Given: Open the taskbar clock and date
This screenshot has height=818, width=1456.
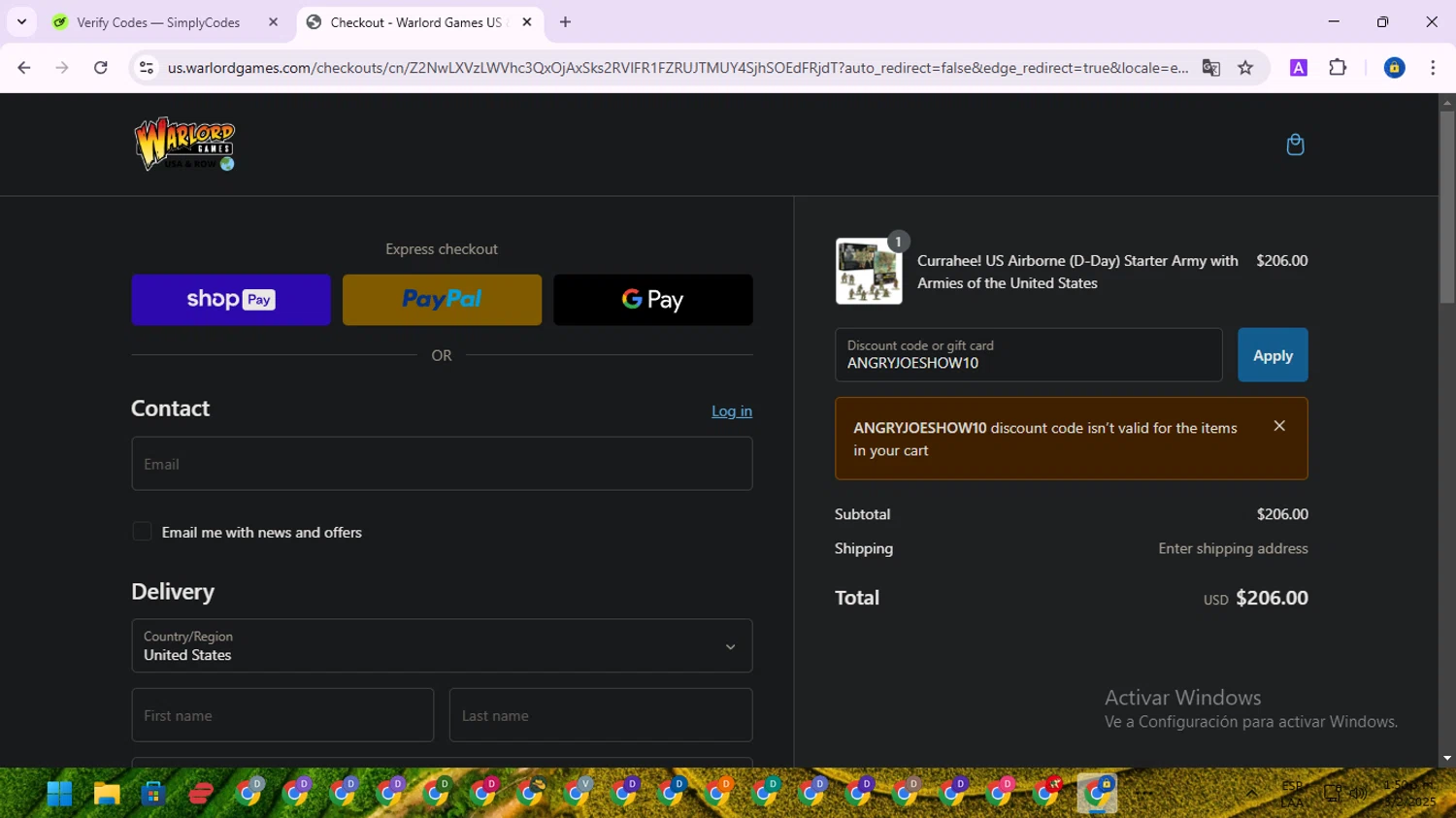Looking at the screenshot, I should [1409, 794].
